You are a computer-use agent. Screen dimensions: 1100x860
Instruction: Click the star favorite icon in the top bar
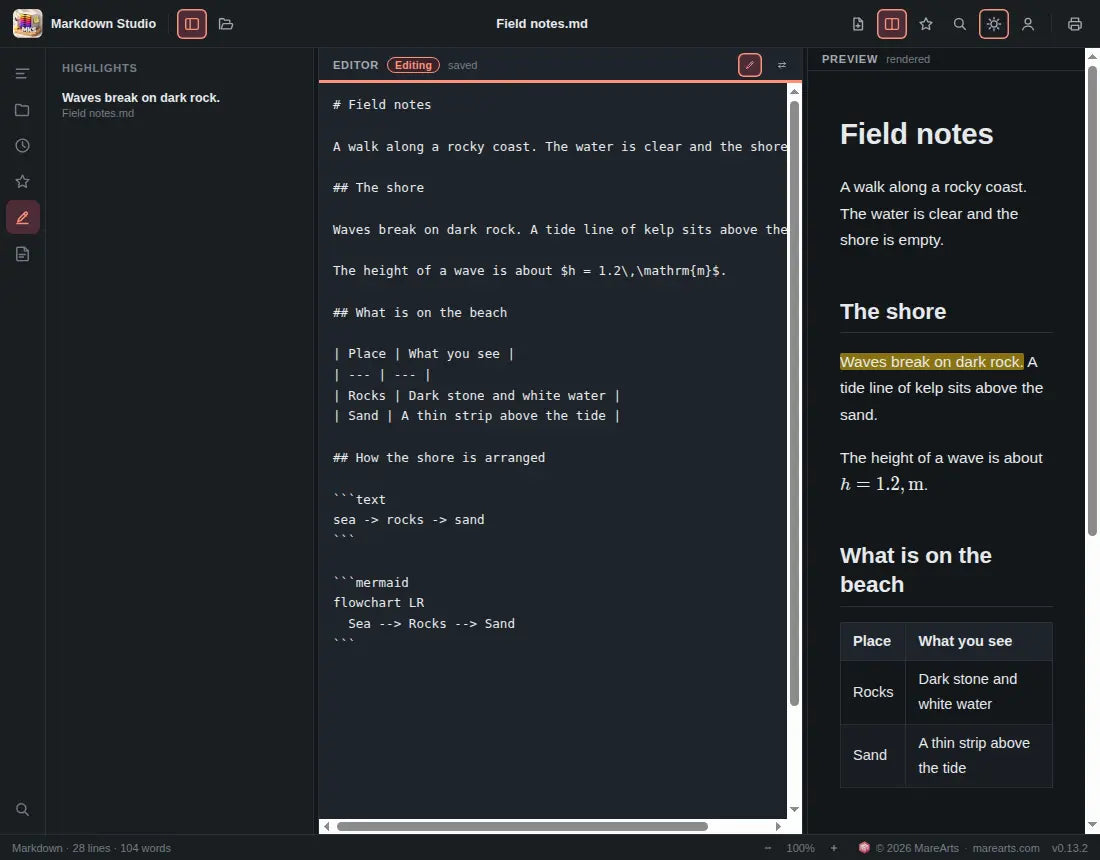tap(926, 24)
